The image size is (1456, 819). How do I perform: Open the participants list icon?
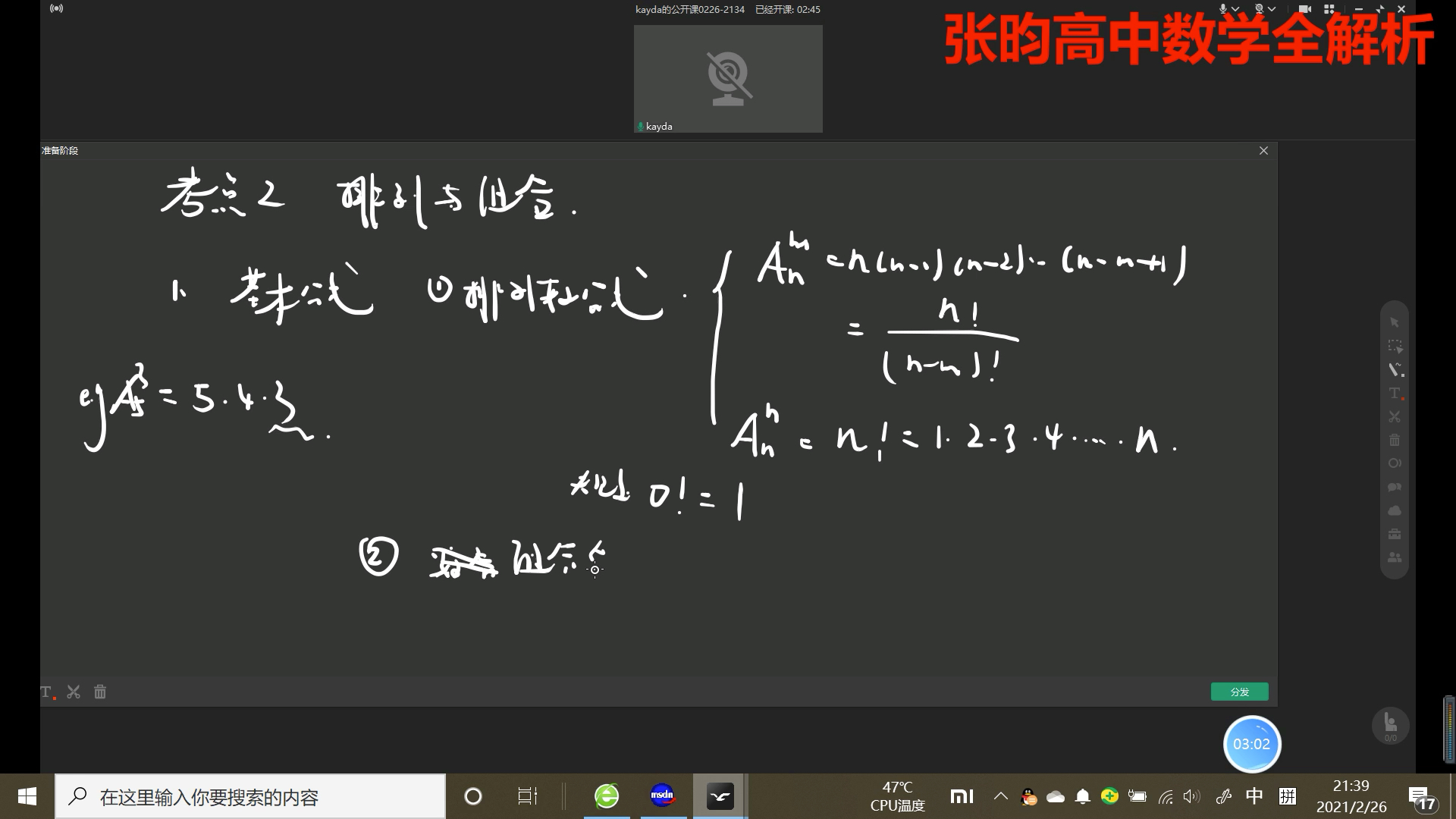[x=1395, y=557]
